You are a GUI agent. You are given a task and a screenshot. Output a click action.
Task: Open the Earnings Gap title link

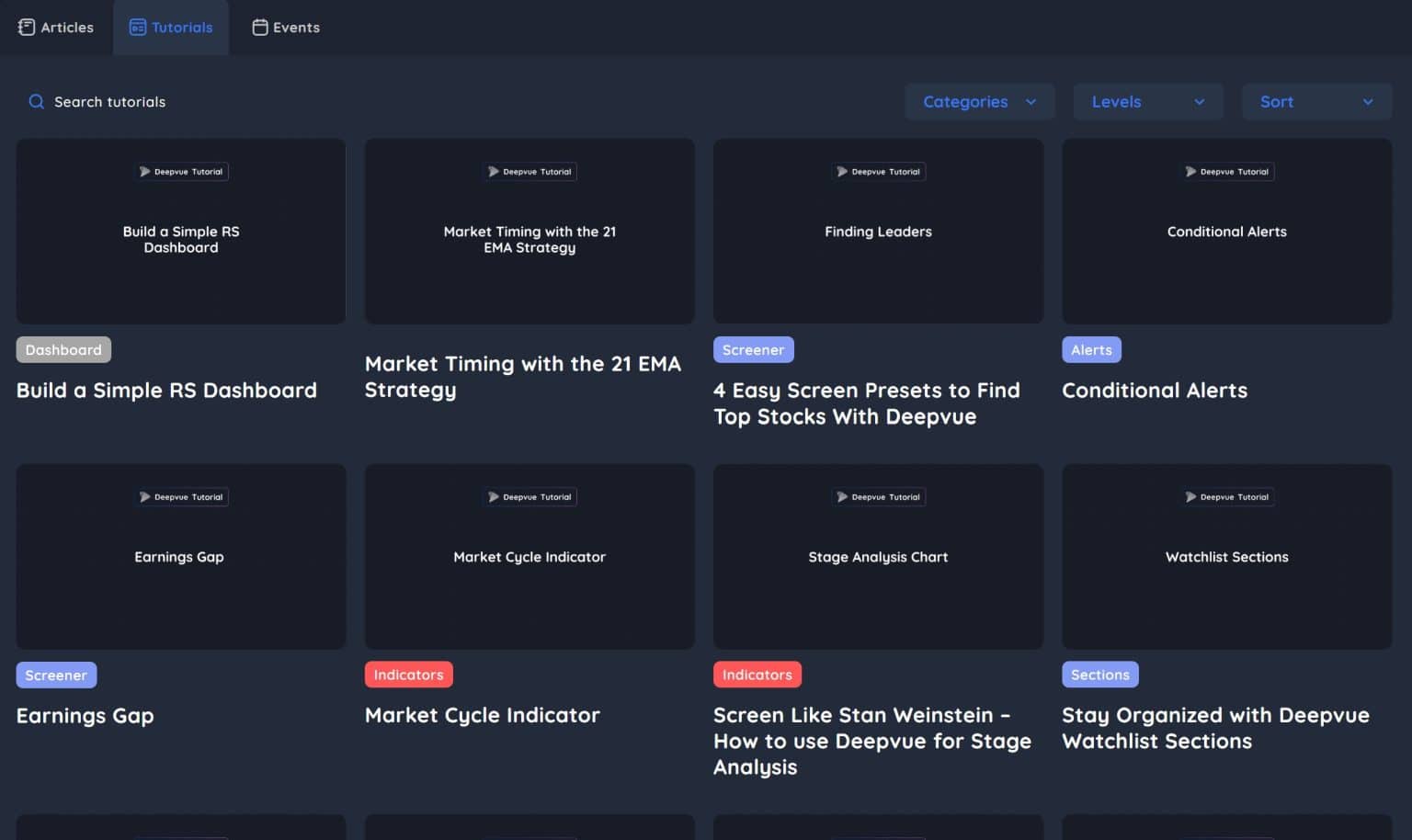coord(85,716)
